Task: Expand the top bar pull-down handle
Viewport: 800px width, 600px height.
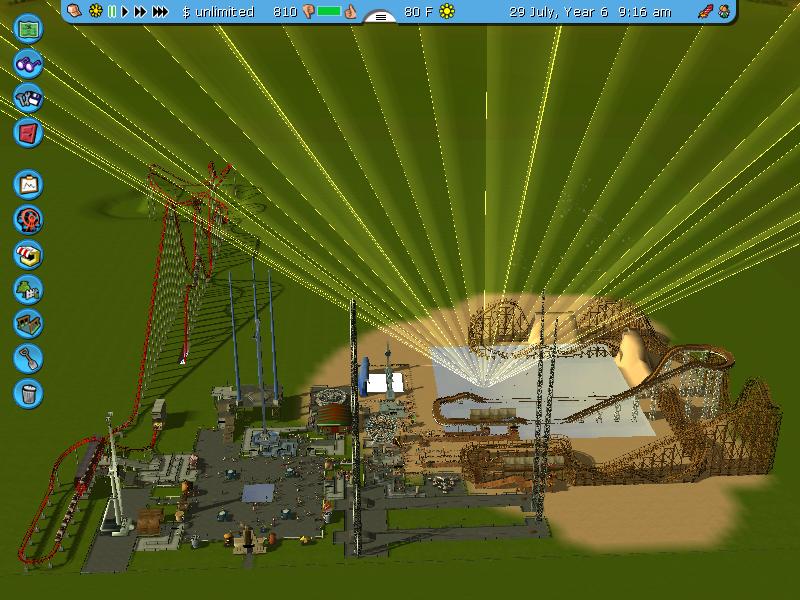Action: click(x=381, y=17)
